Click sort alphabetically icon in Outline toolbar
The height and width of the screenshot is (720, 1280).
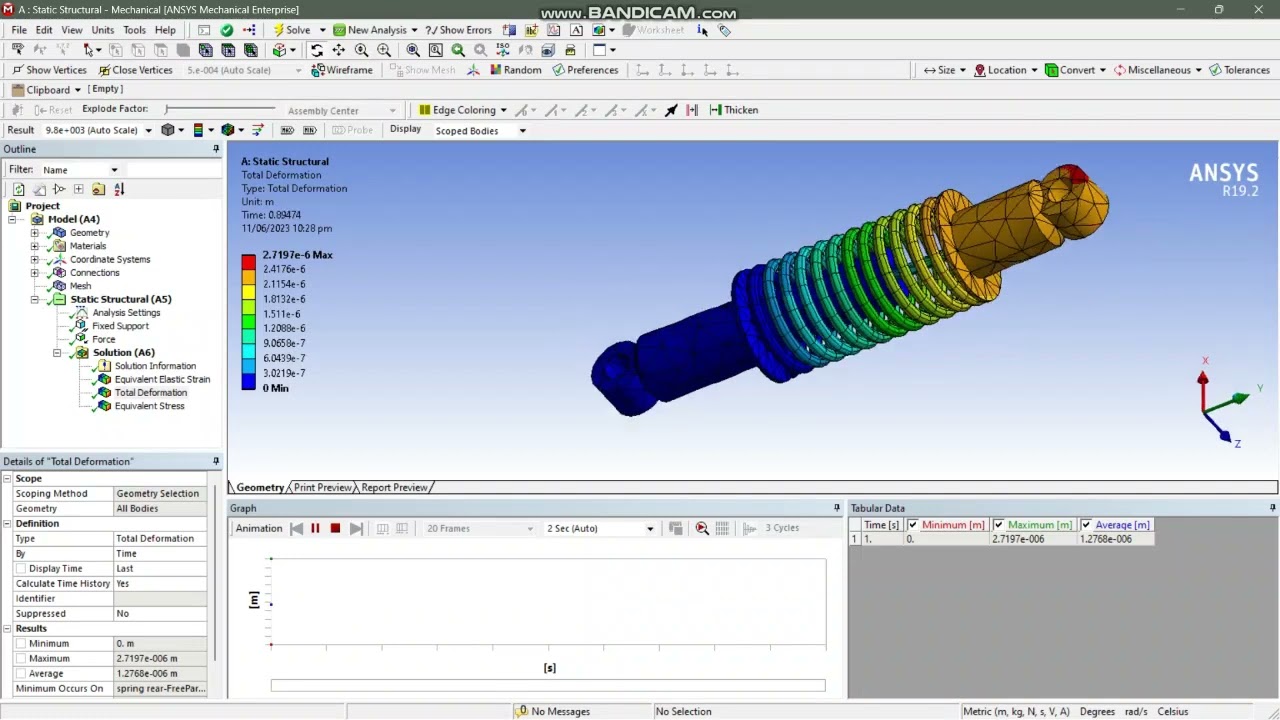coord(119,189)
